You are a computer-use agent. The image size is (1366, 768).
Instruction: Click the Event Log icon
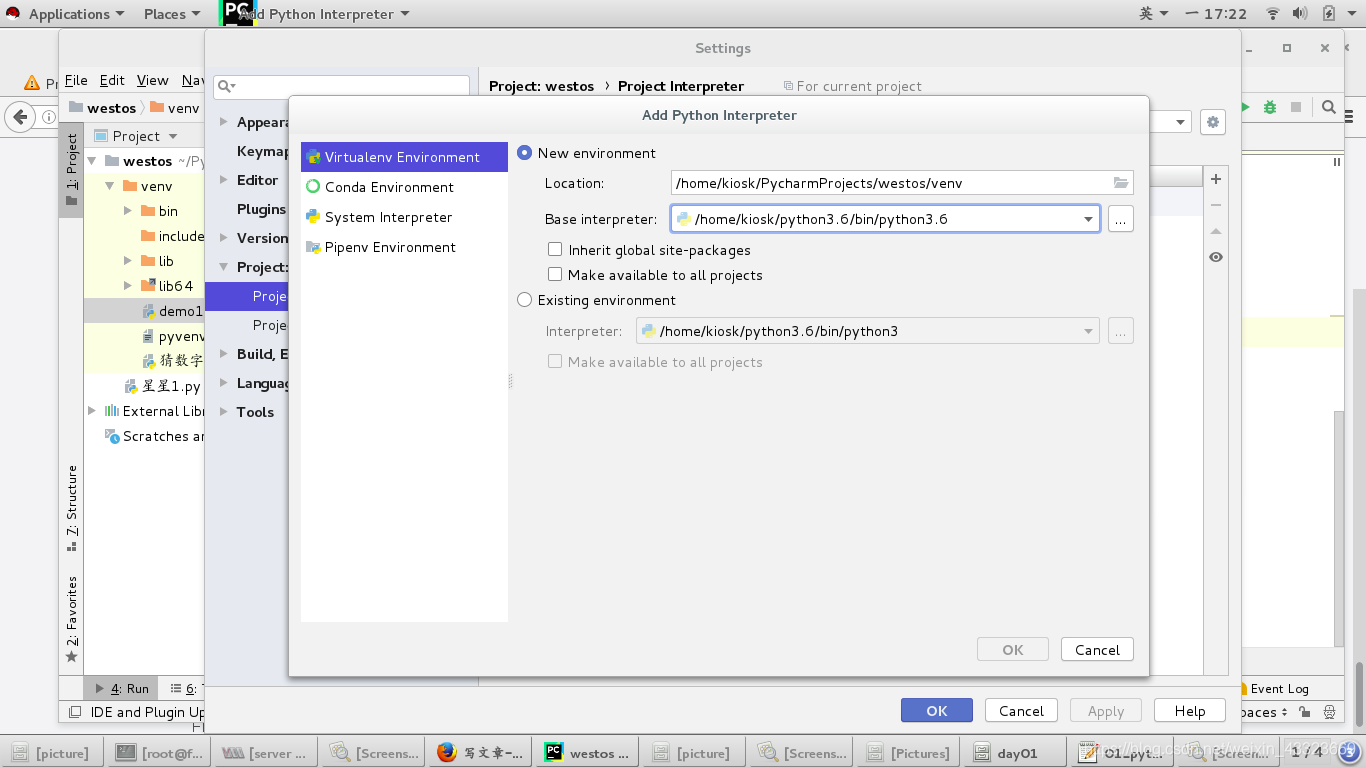point(1242,689)
